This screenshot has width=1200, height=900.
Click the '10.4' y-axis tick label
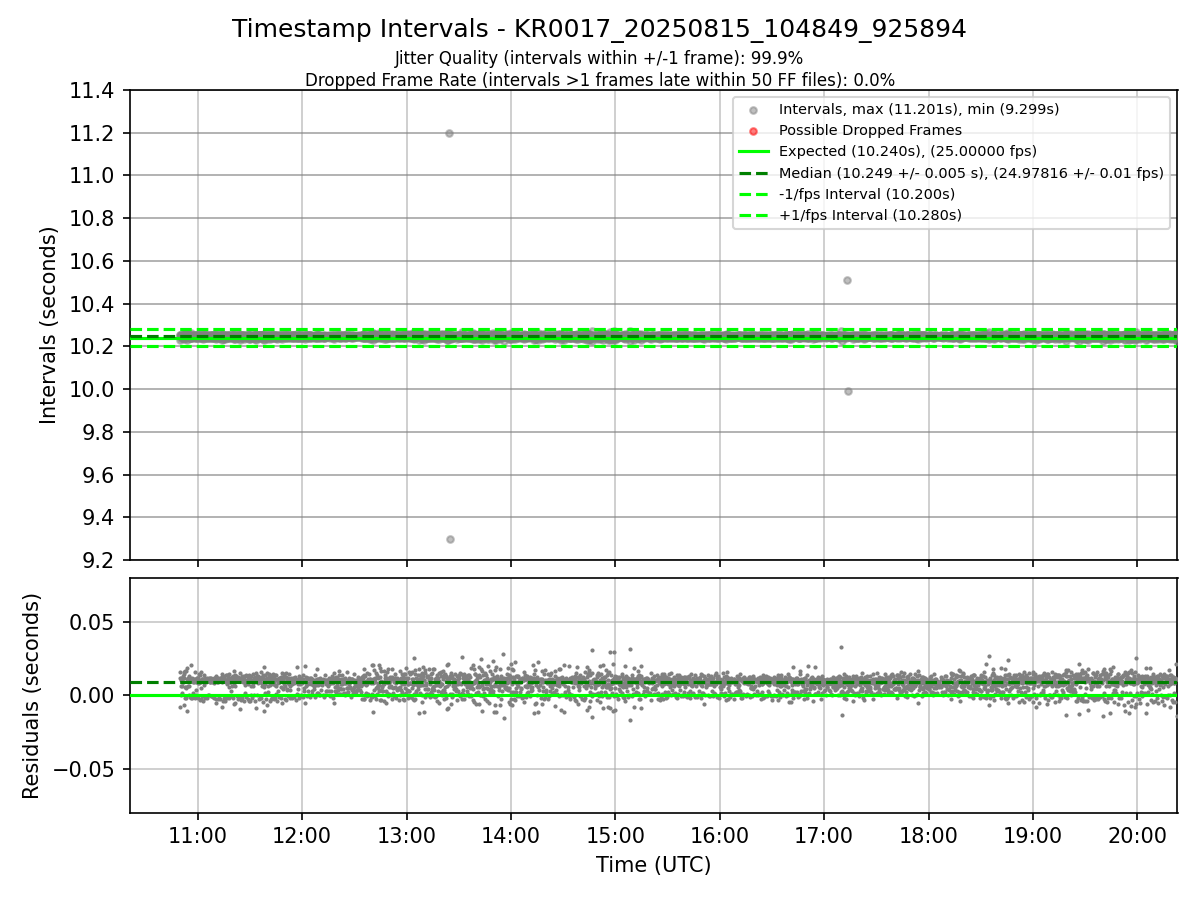(x=93, y=304)
